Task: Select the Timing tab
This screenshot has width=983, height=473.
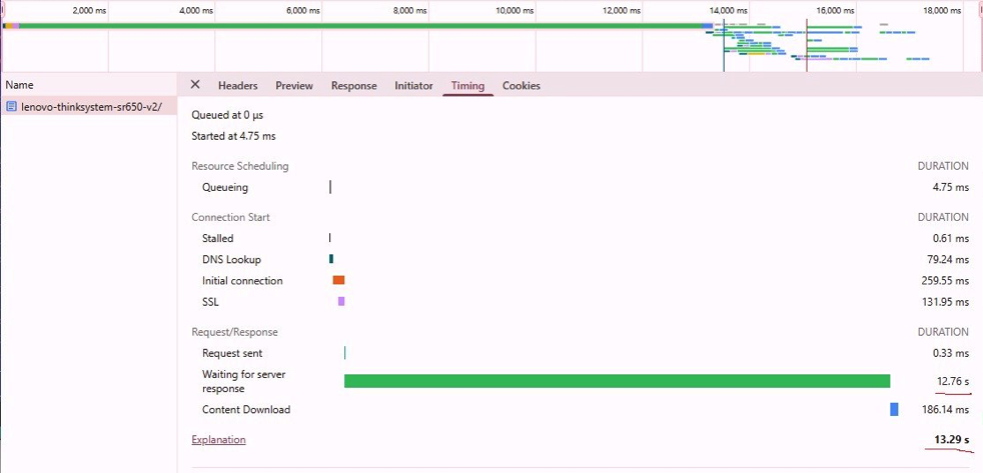Action: click(x=467, y=86)
